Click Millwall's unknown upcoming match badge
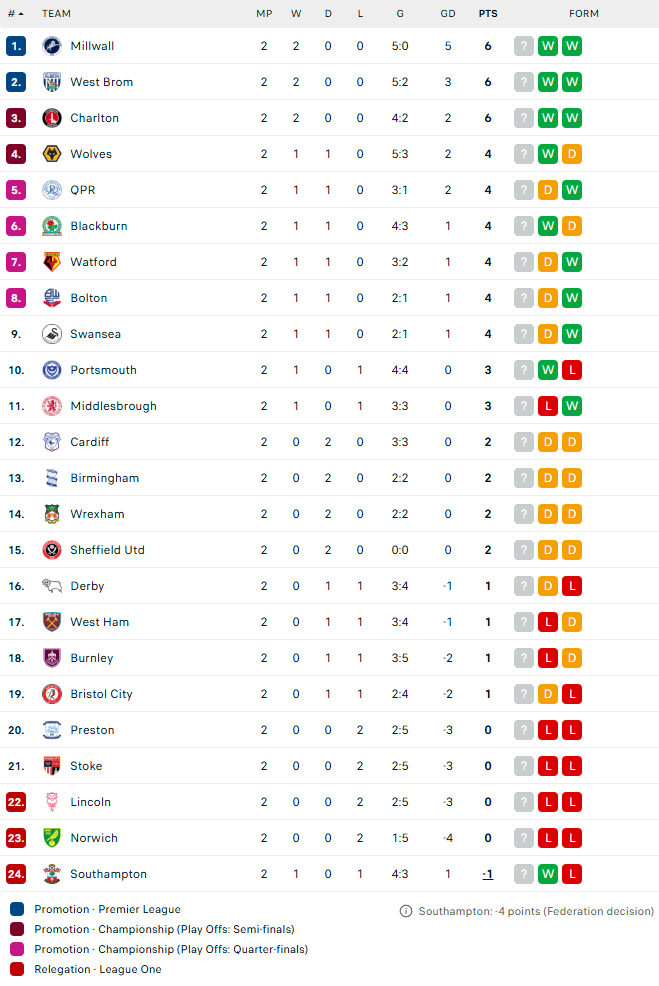Viewport: 659px width, 986px height. tap(524, 46)
